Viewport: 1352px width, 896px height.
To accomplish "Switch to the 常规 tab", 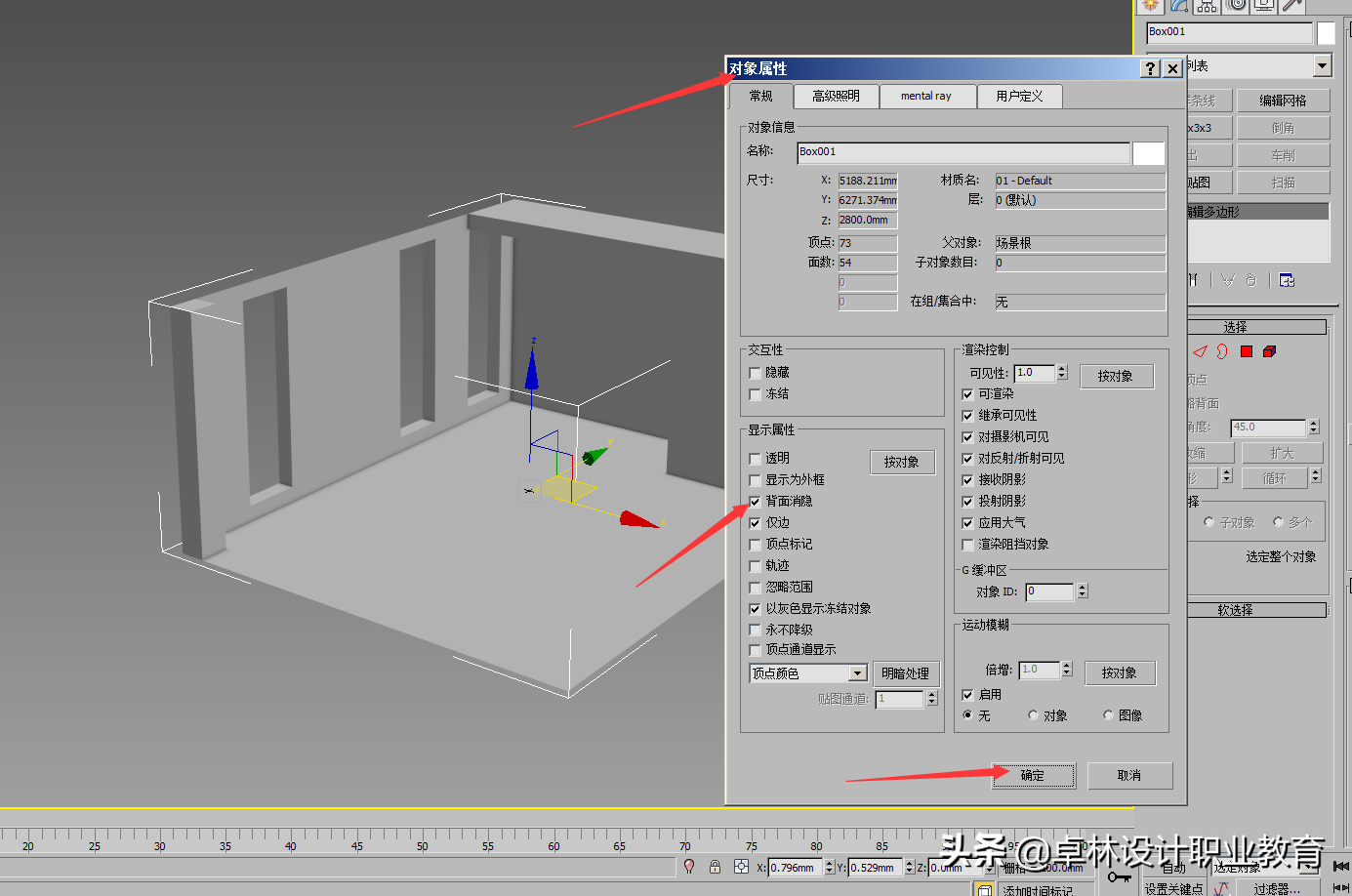I will point(760,96).
